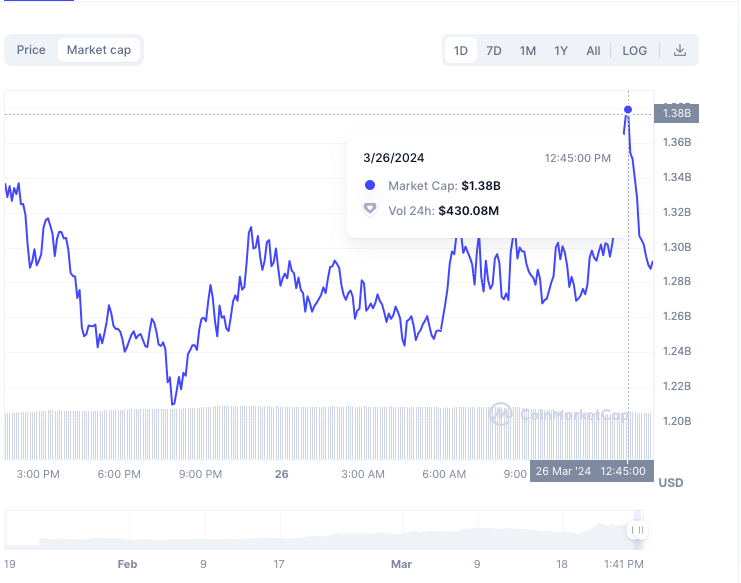Click the 6:00 AM x-axis label
The height and width of the screenshot is (583, 741).
(444, 474)
